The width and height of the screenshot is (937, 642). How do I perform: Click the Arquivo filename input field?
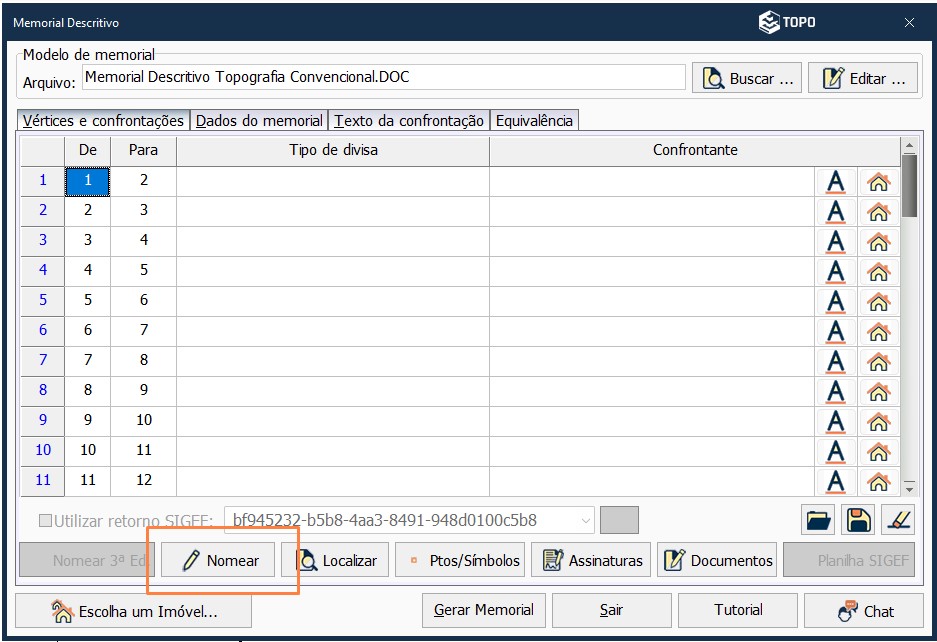click(x=381, y=77)
